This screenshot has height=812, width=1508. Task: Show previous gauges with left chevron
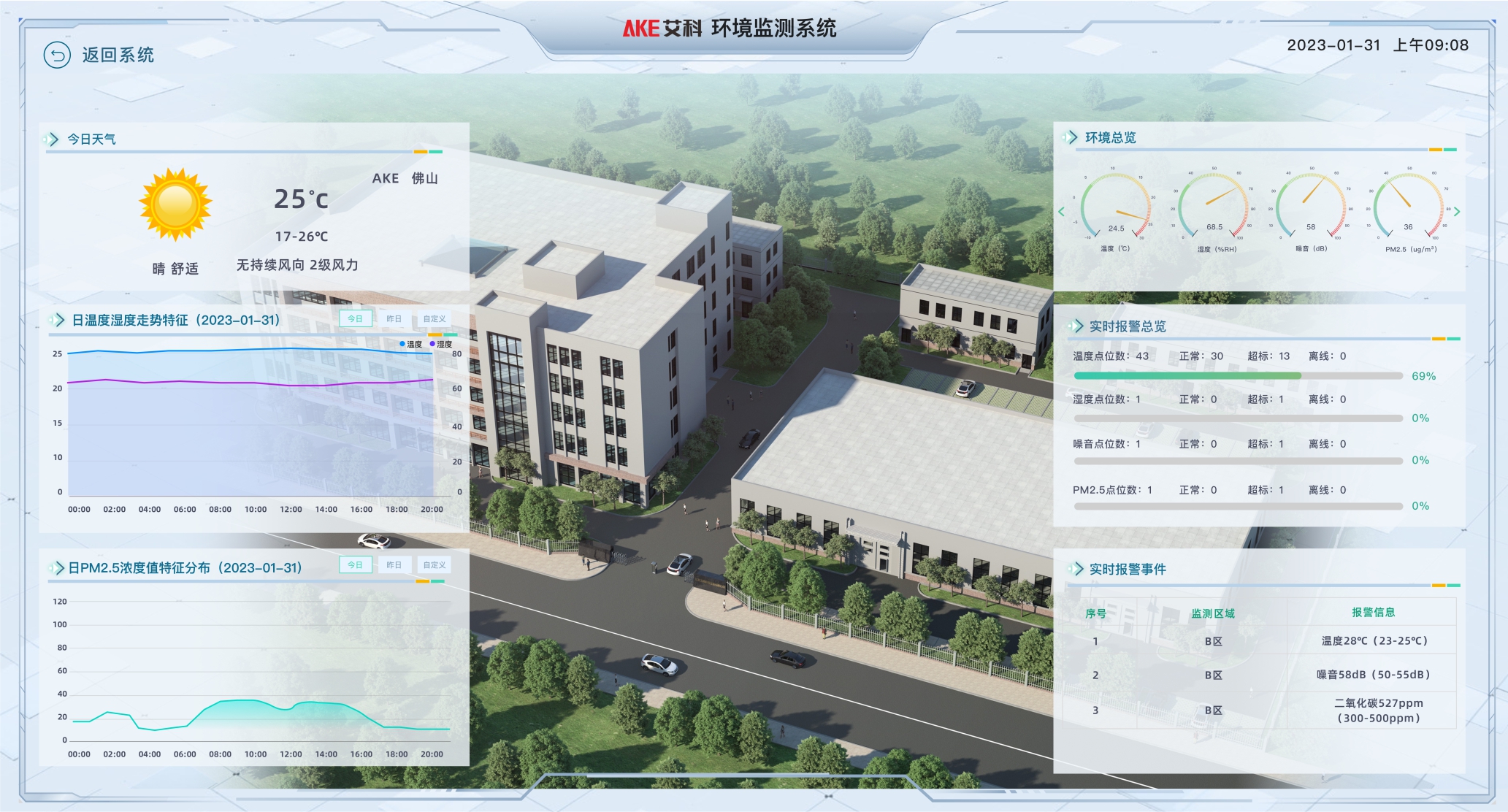[1062, 212]
